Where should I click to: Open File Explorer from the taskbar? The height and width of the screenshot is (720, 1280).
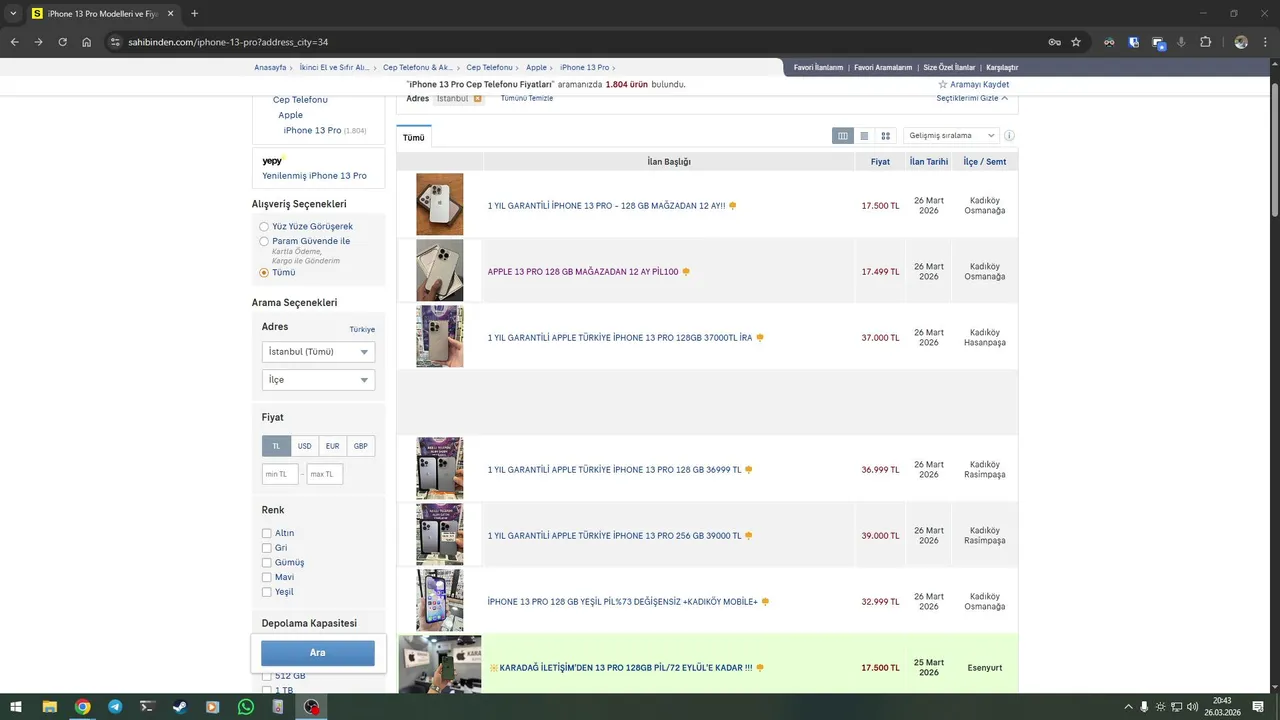(49, 707)
